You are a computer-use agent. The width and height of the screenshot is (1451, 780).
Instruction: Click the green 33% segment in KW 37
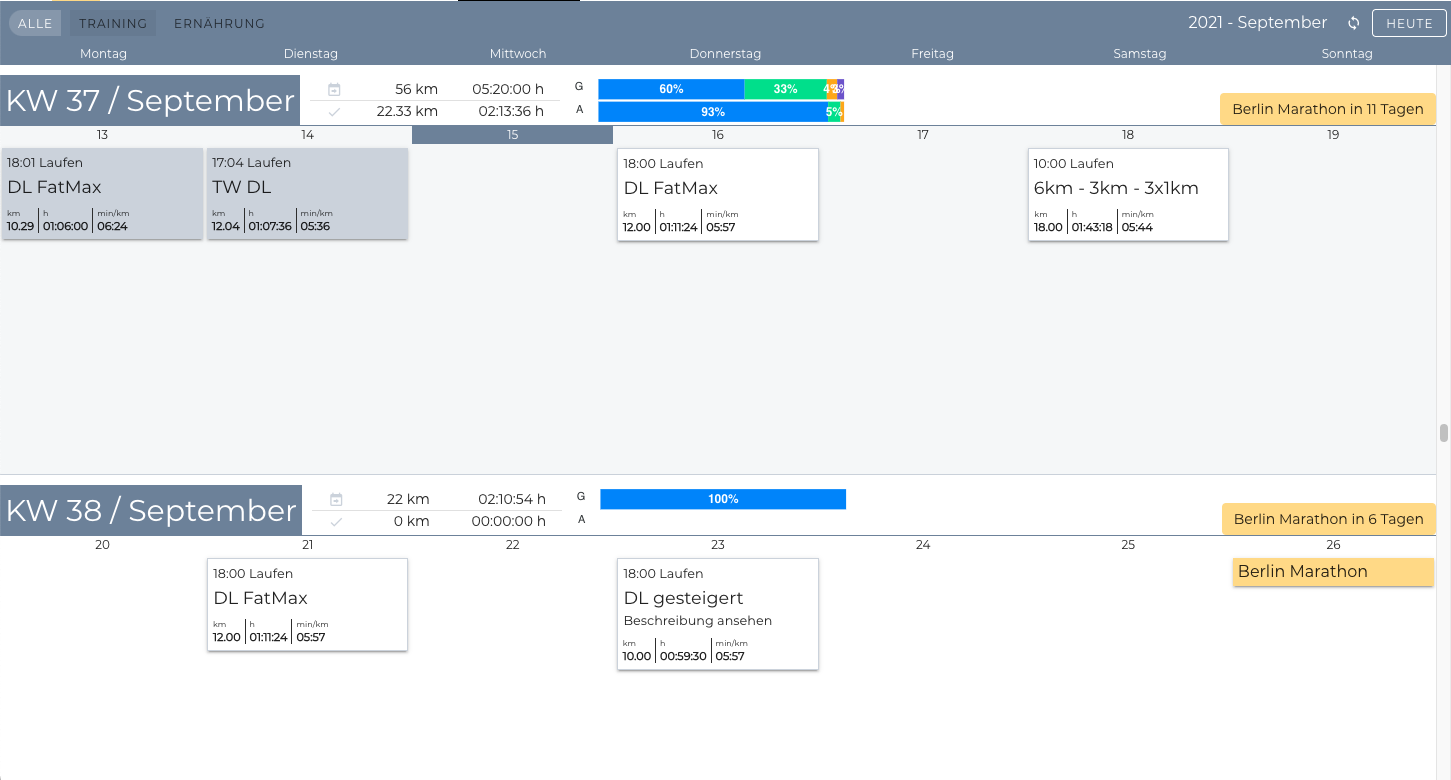click(x=785, y=89)
